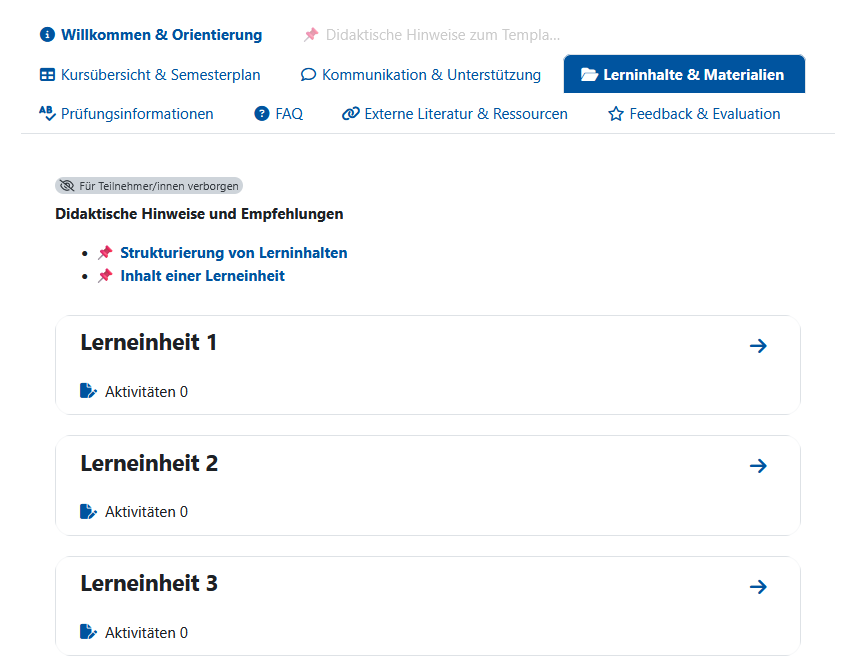Viewport: 849px width, 670px height.
Task: Open Lerneinheit 1 via its arrow
Action: (759, 345)
